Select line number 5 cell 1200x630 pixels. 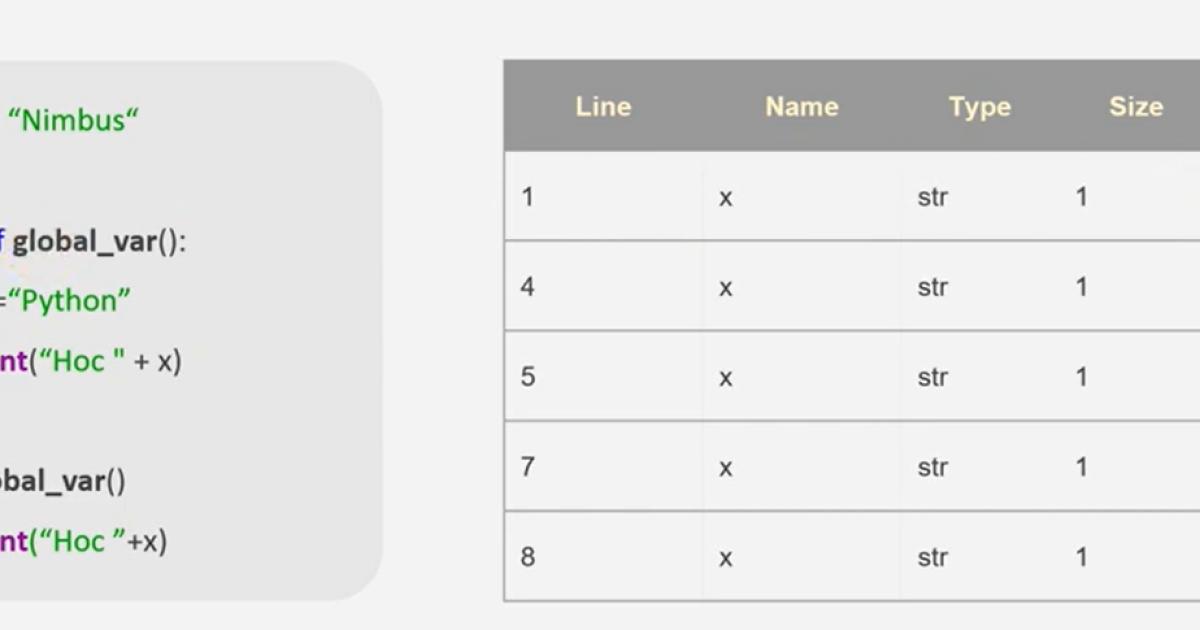[528, 378]
